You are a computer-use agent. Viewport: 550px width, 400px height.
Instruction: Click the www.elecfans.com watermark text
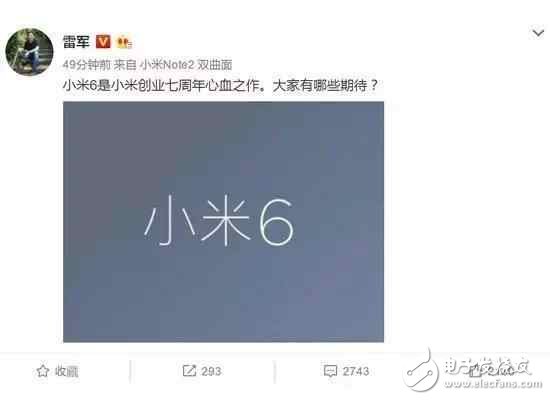pyautogui.click(x=493, y=384)
